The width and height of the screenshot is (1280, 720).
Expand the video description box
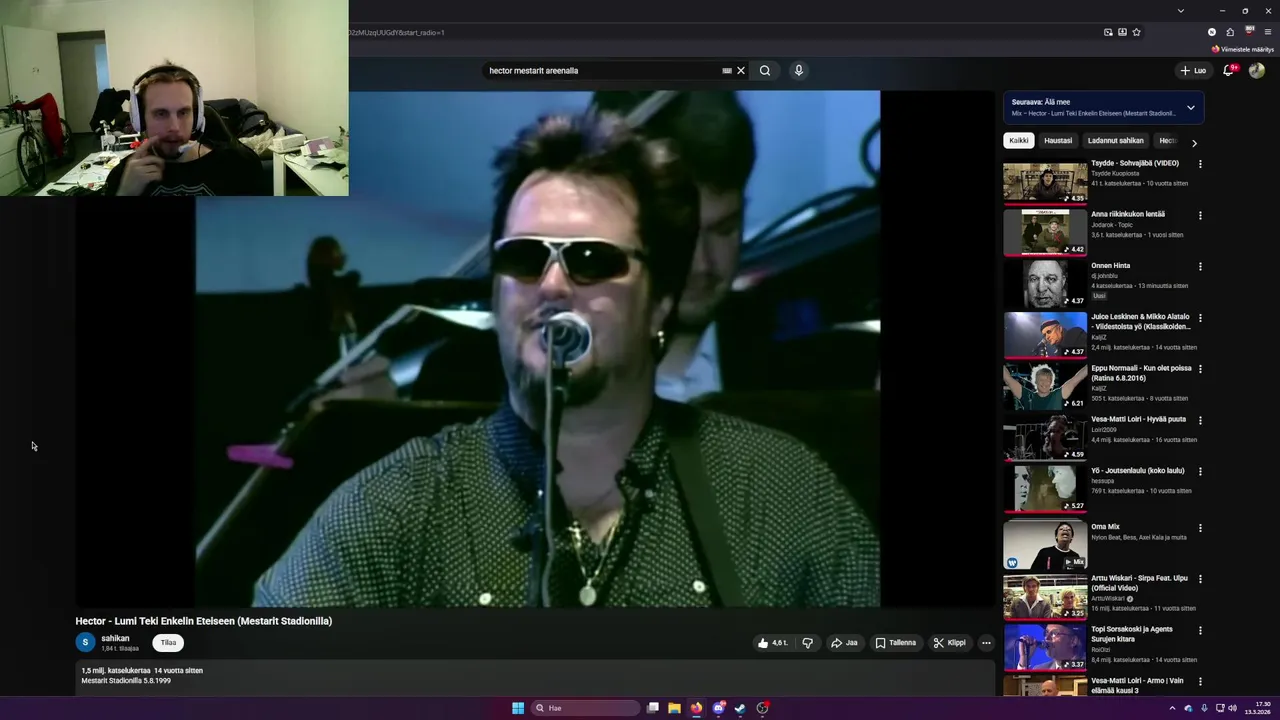pyautogui.click(x=535, y=677)
